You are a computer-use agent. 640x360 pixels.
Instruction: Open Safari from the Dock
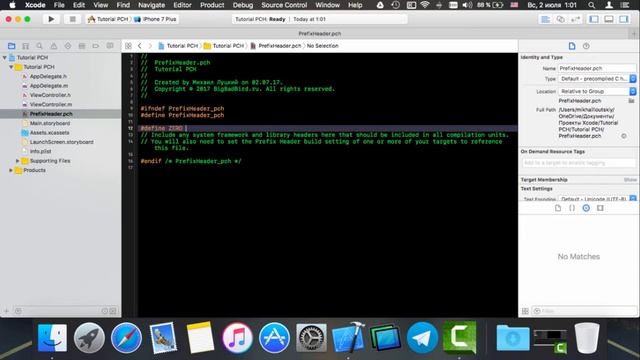tap(126, 338)
